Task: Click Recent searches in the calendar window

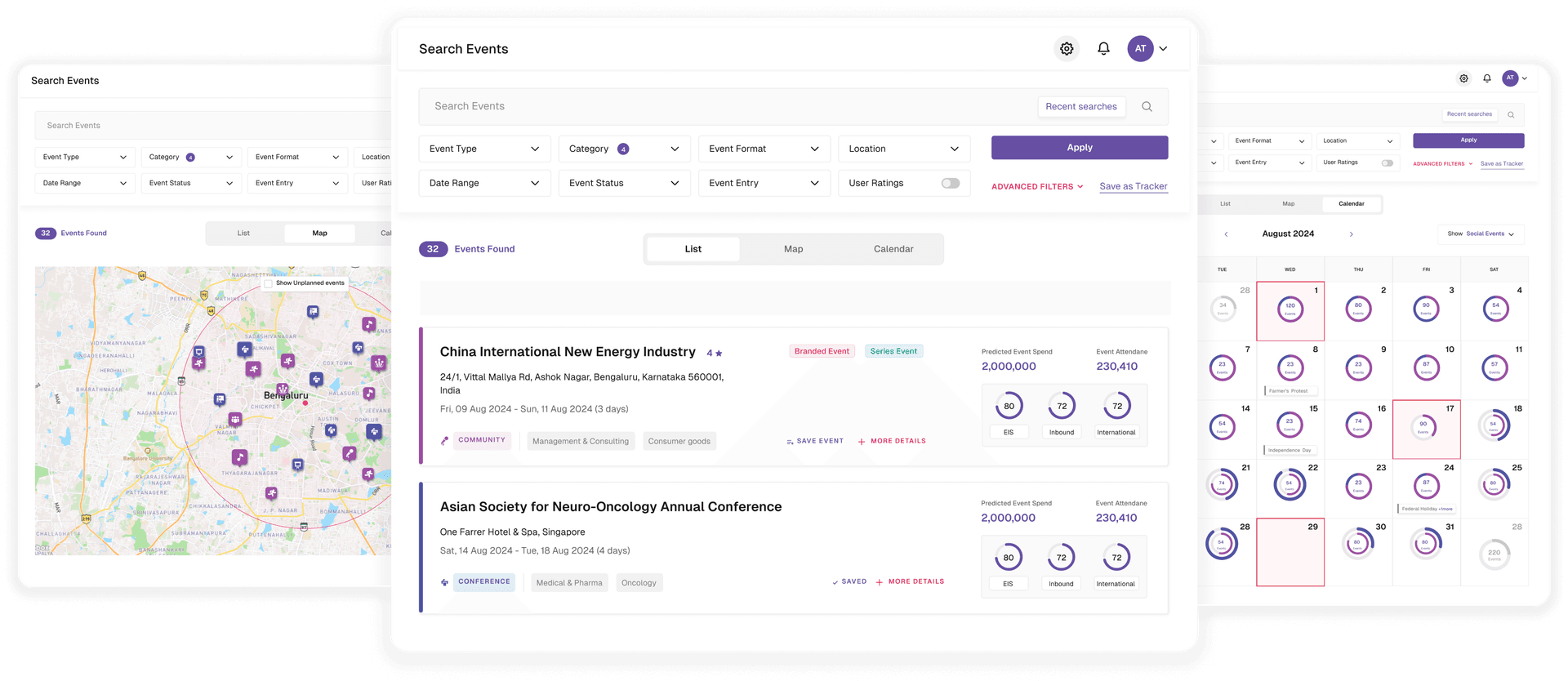Action: [x=1469, y=114]
